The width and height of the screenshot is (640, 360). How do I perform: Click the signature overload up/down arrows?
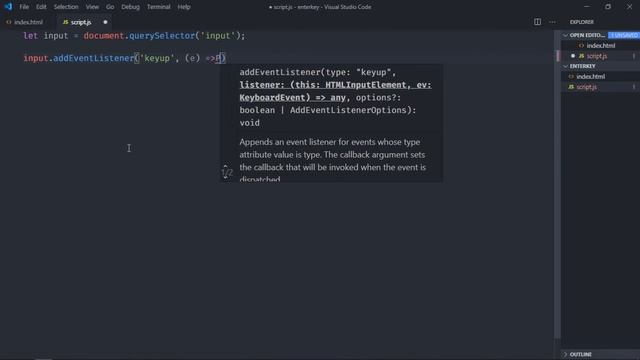point(227,172)
